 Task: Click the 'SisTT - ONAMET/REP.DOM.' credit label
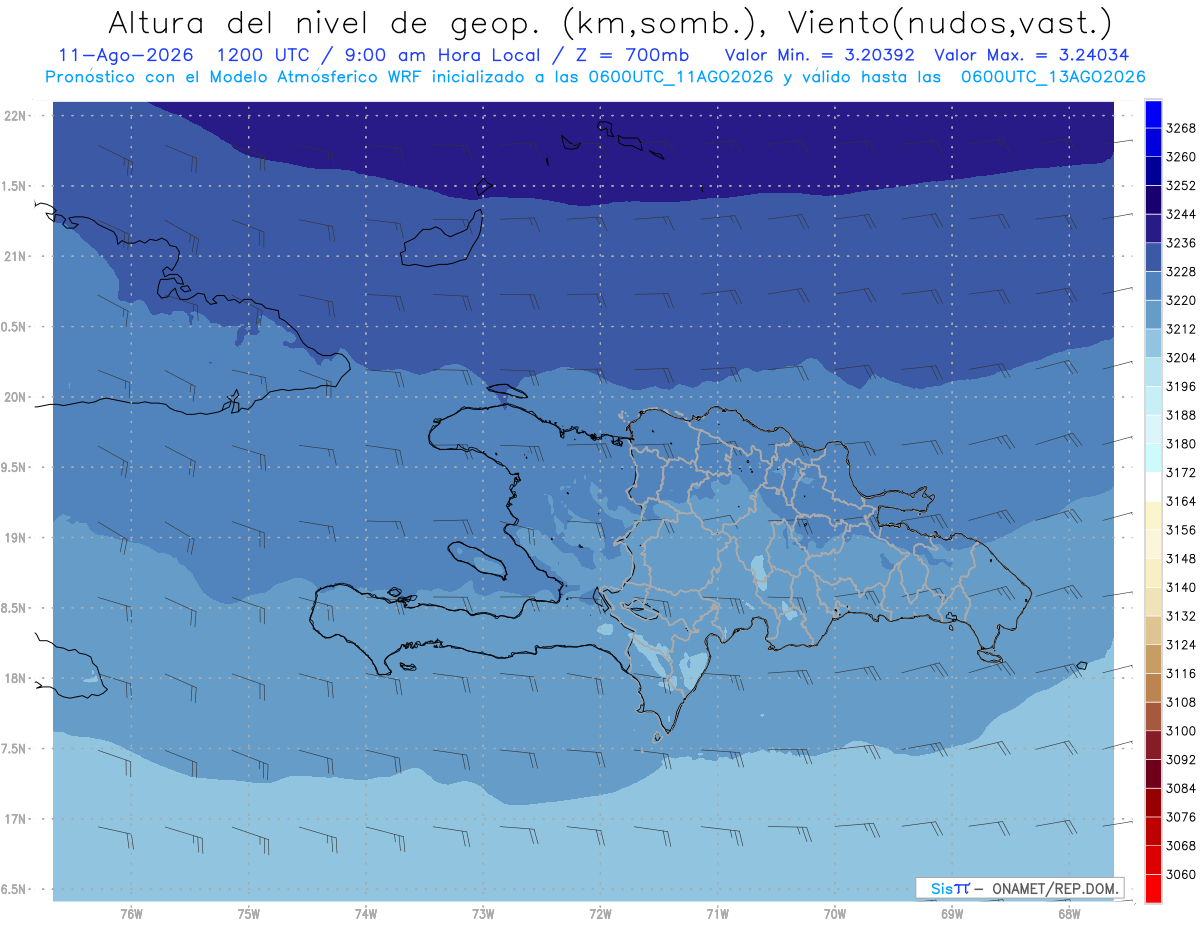pos(1020,888)
